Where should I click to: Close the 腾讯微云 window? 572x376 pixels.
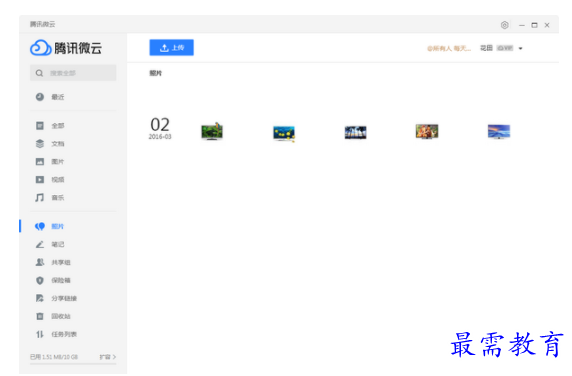click(547, 25)
